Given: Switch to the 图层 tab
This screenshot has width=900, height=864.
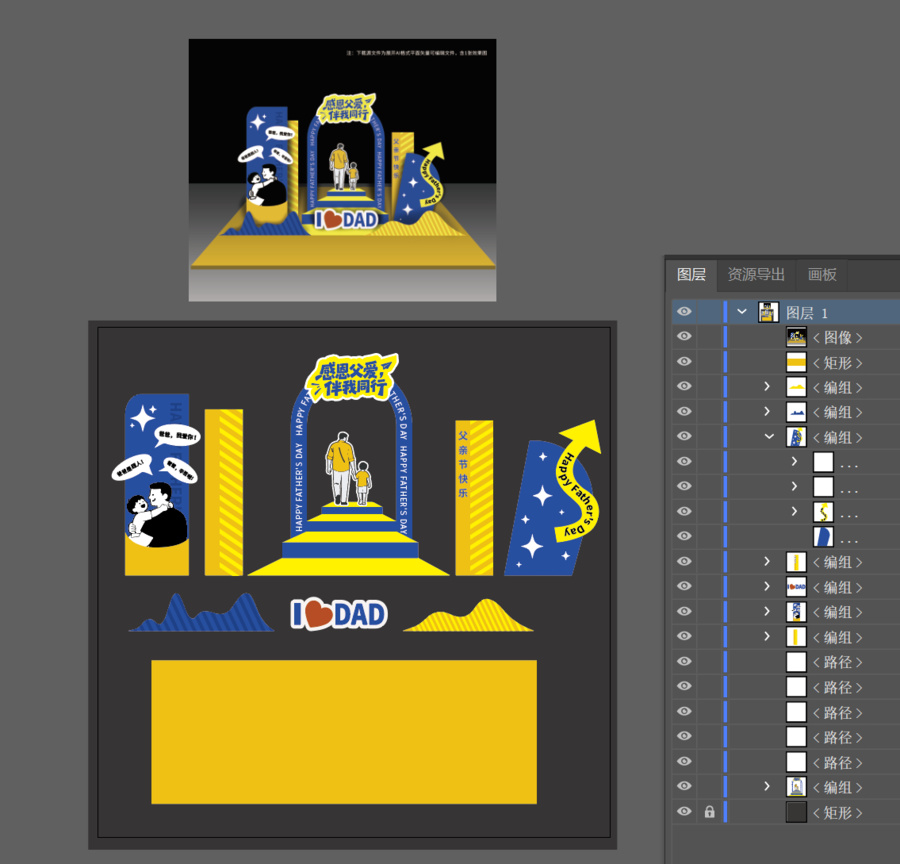Looking at the screenshot, I should [x=691, y=274].
